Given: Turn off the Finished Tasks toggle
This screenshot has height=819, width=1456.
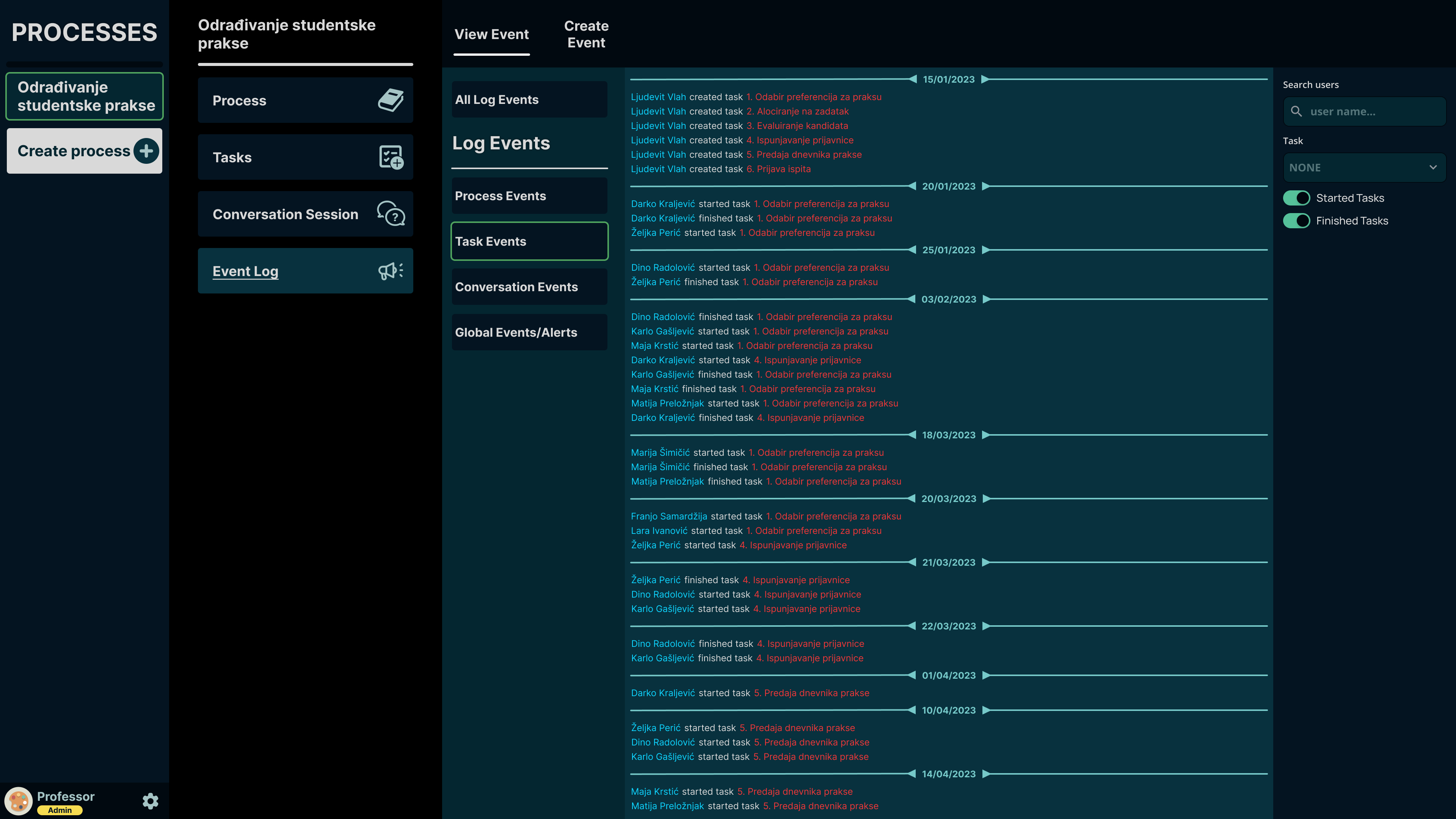Looking at the screenshot, I should click(x=1296, y=220).
